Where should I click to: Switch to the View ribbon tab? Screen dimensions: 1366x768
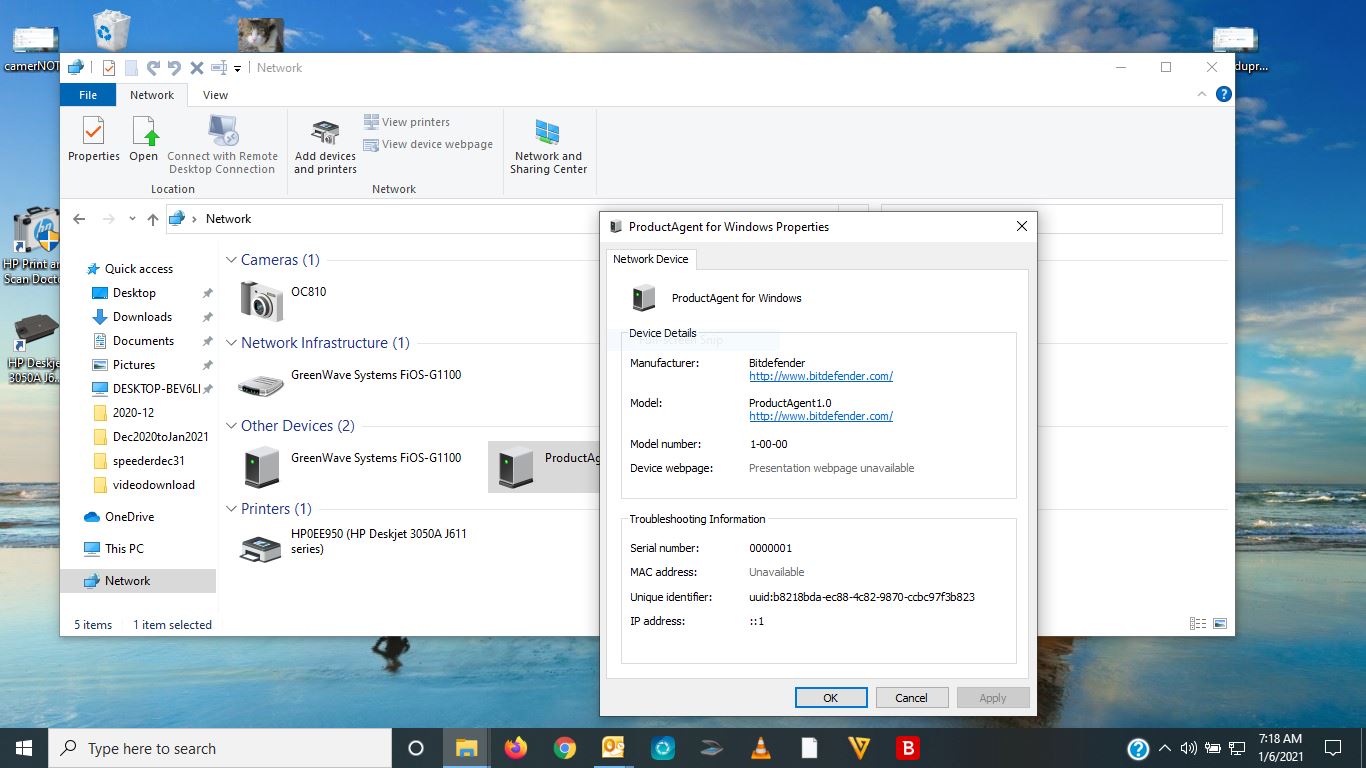click(x=215, y=95)
